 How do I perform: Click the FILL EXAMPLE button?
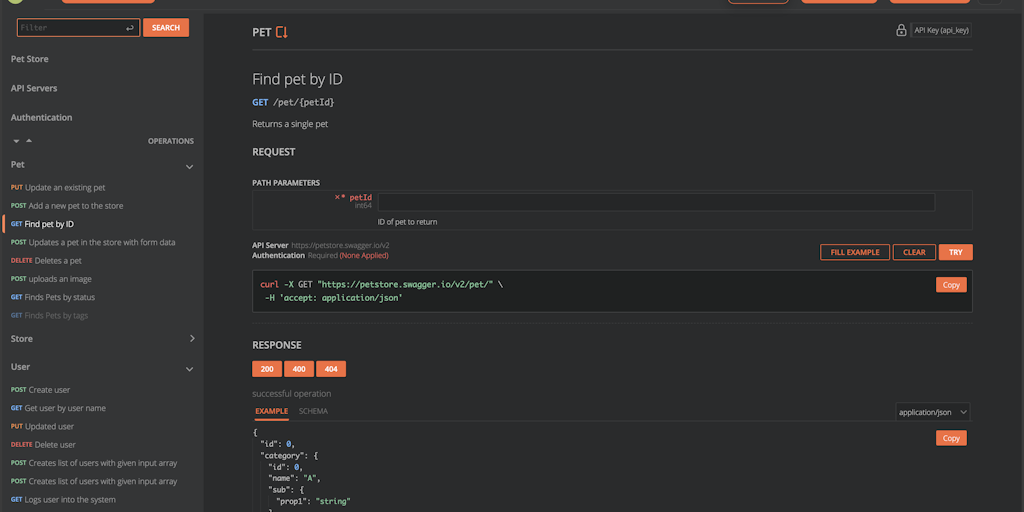(855, 252)
